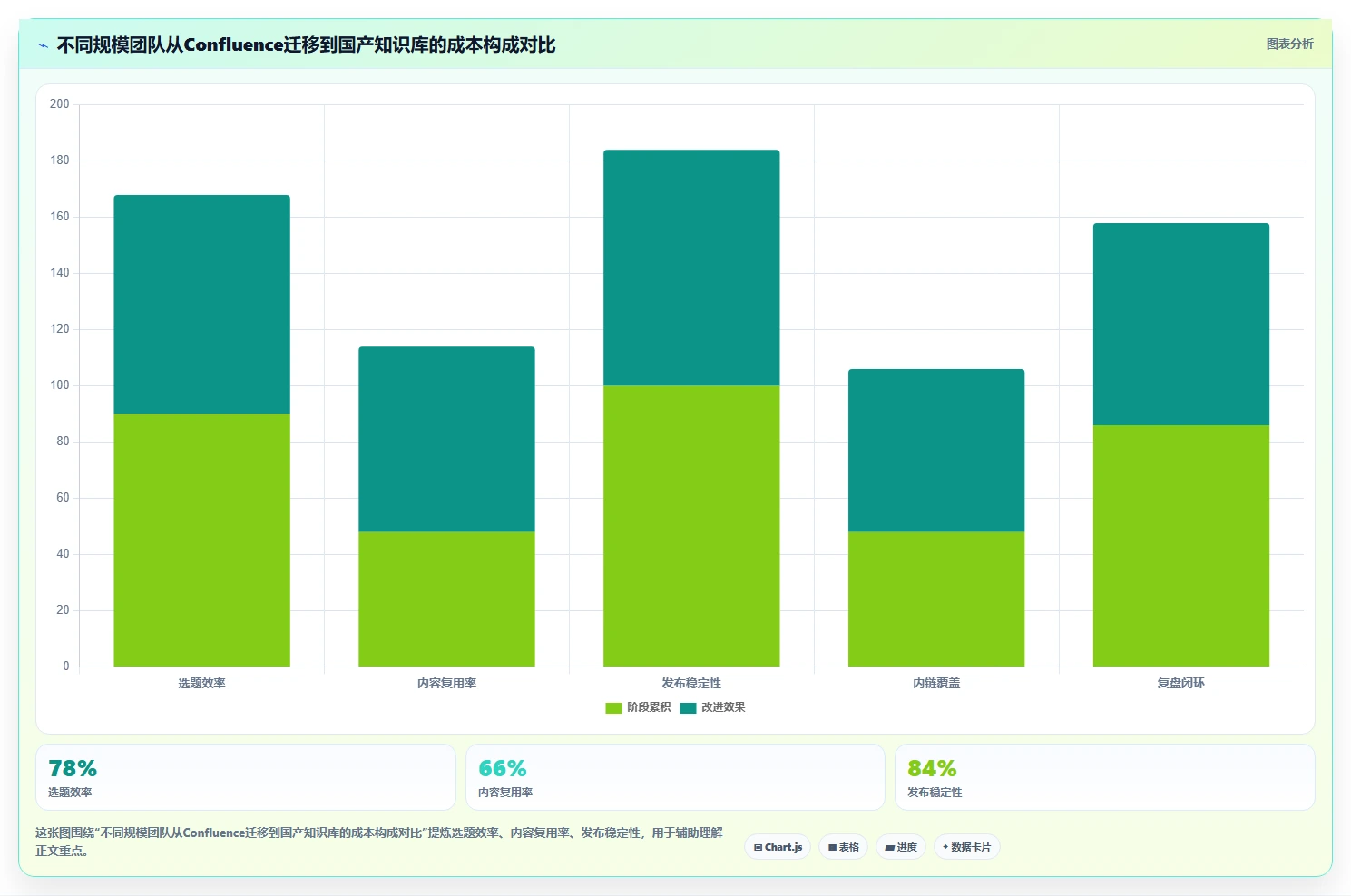This screenshot has height=896, width=1351.
Task: Click the teal 内链覆盖 bar segment
Action: coord(936,450)
